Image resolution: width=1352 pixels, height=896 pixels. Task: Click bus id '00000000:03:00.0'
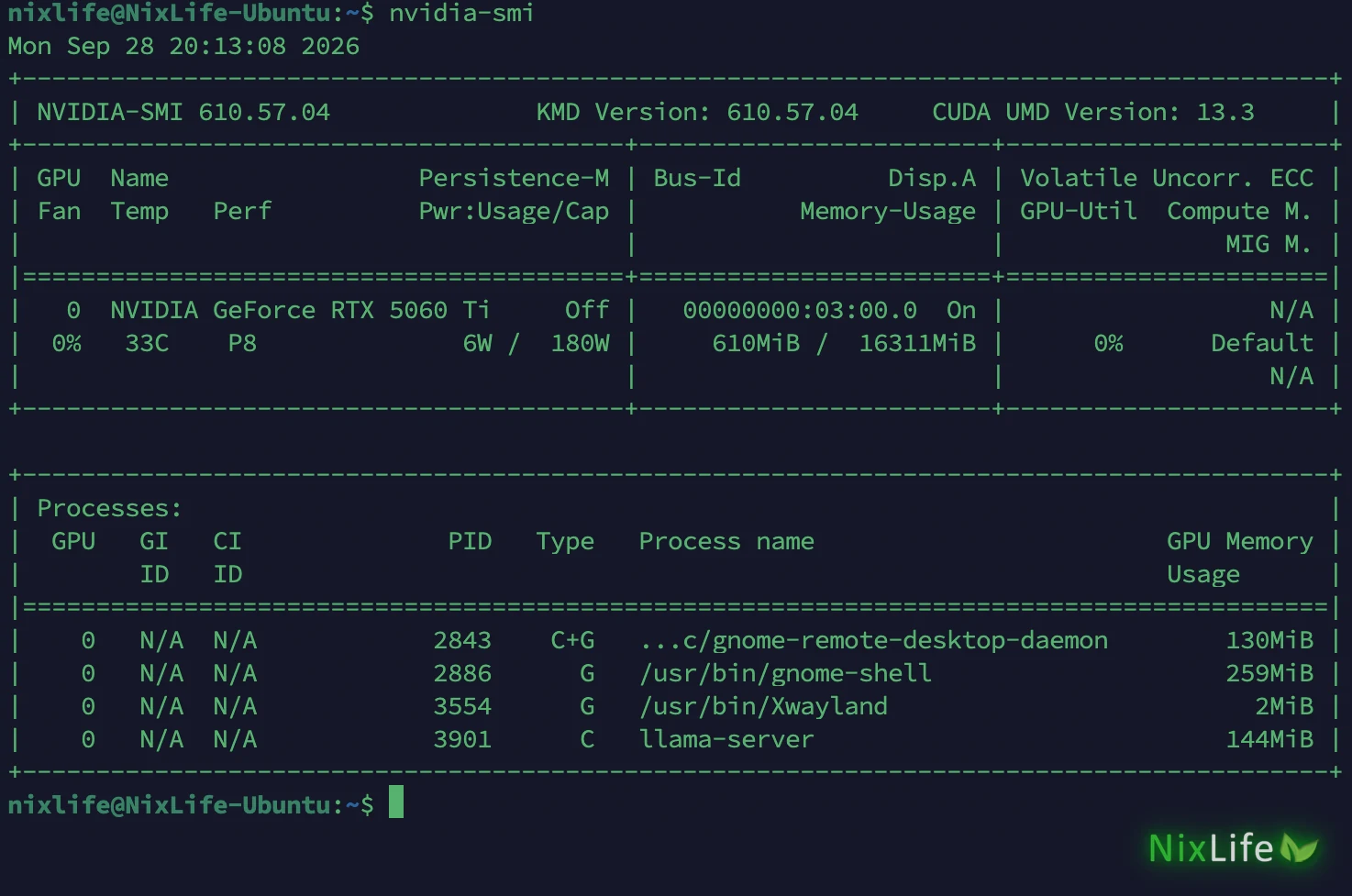click(x=800, y=310)
